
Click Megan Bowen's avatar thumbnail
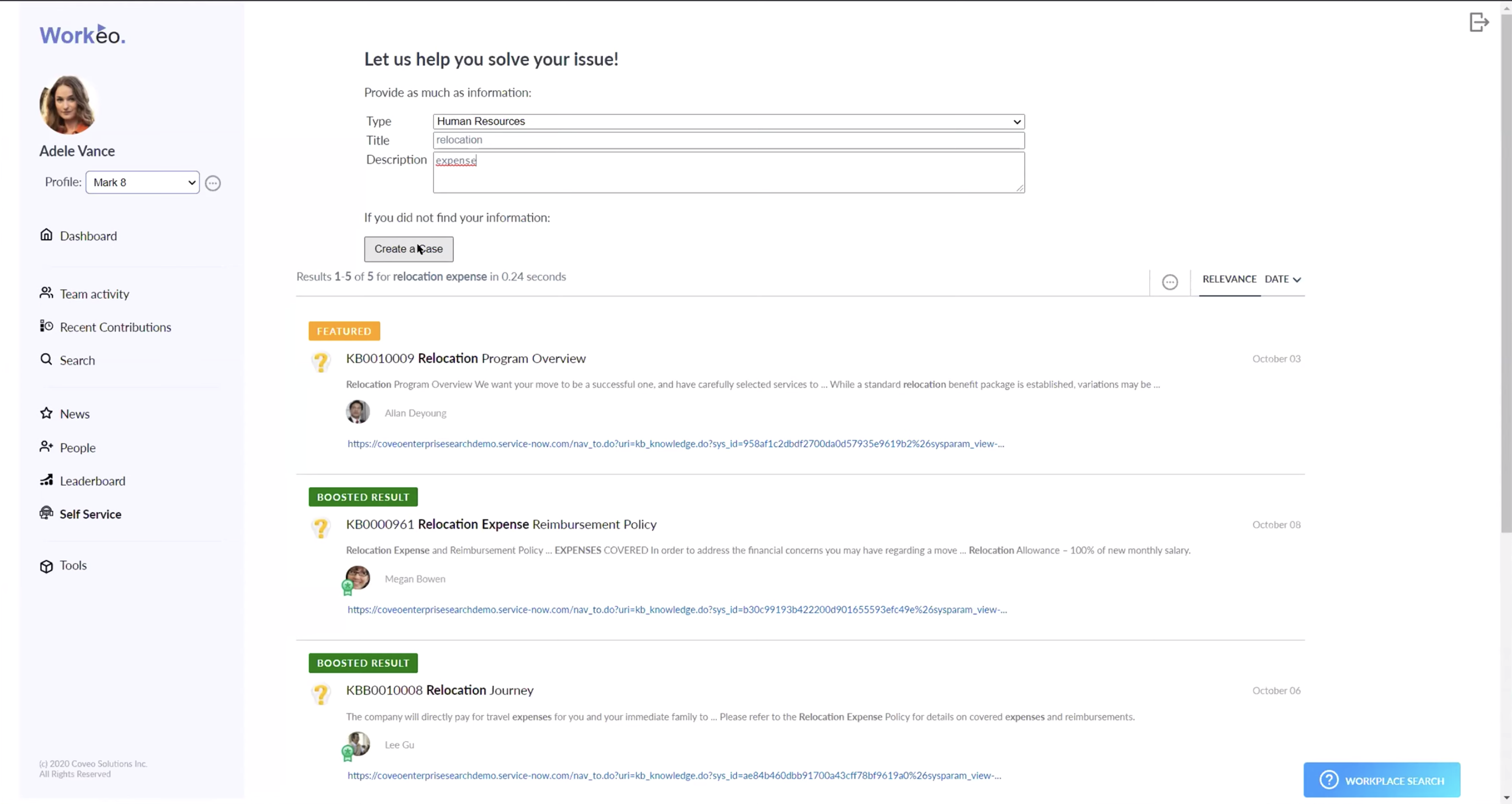[x=357, y=578]
